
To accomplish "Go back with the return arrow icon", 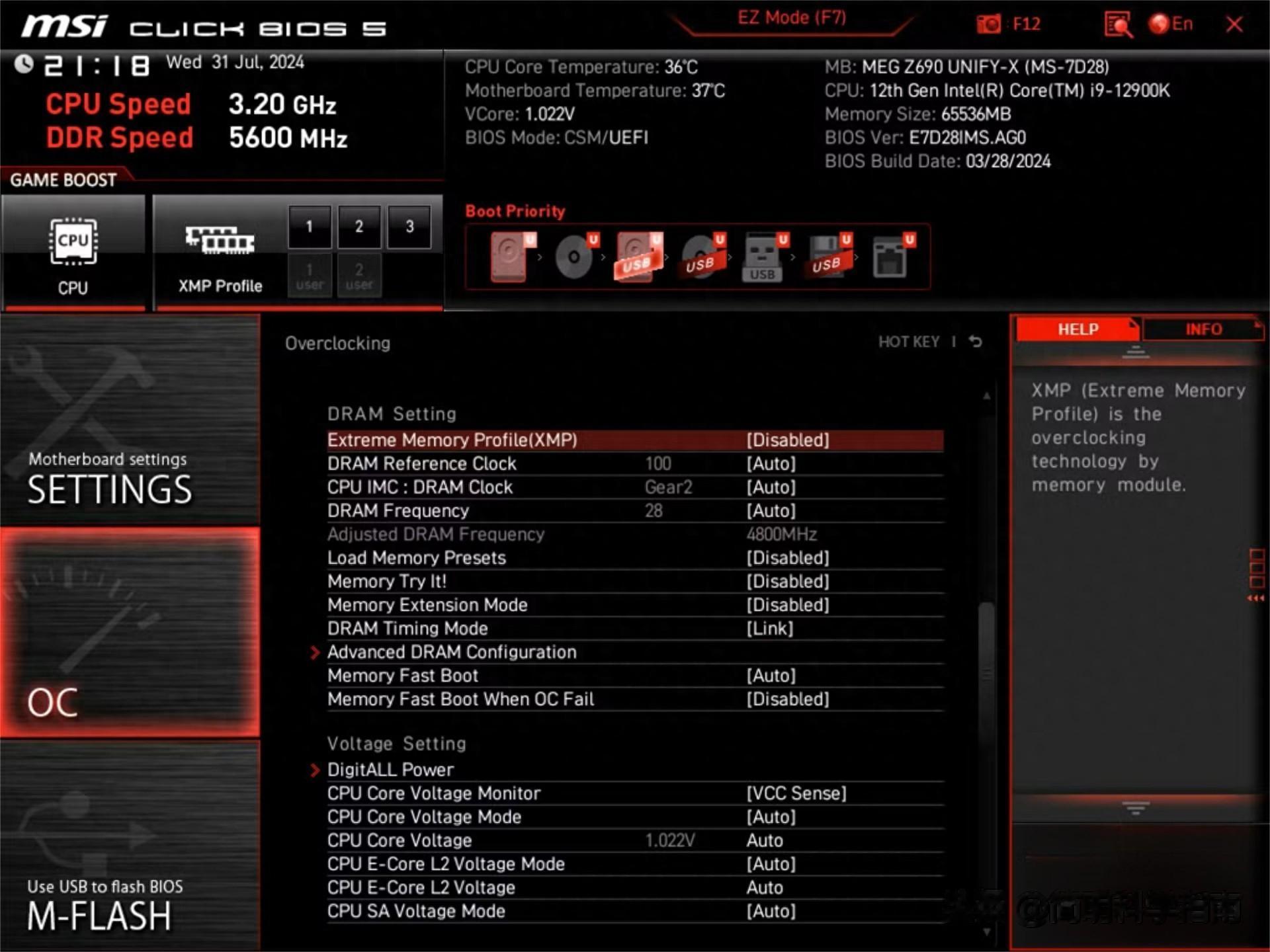I will [x=976, y=342].
